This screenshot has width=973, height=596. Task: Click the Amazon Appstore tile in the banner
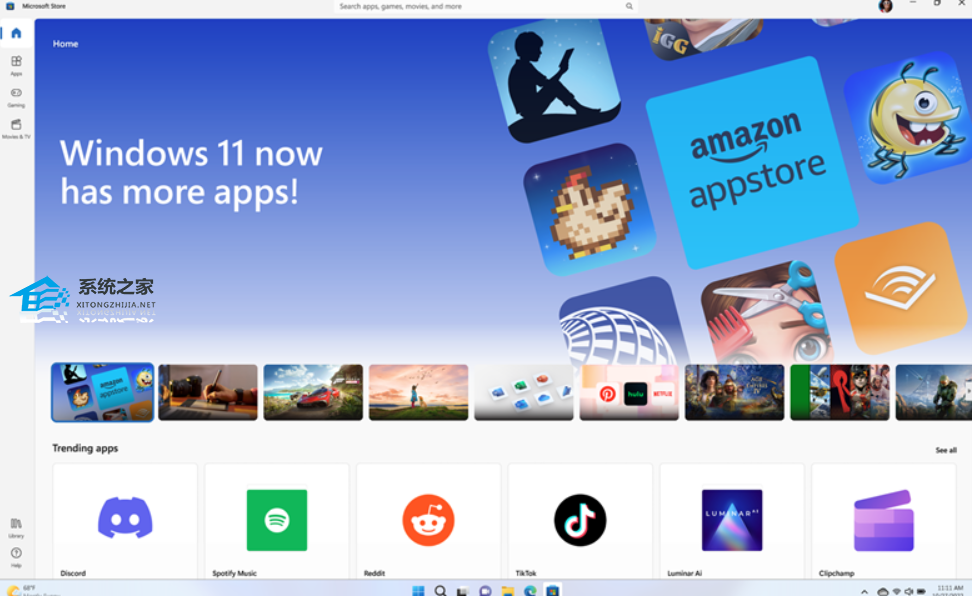coord(753,163)
